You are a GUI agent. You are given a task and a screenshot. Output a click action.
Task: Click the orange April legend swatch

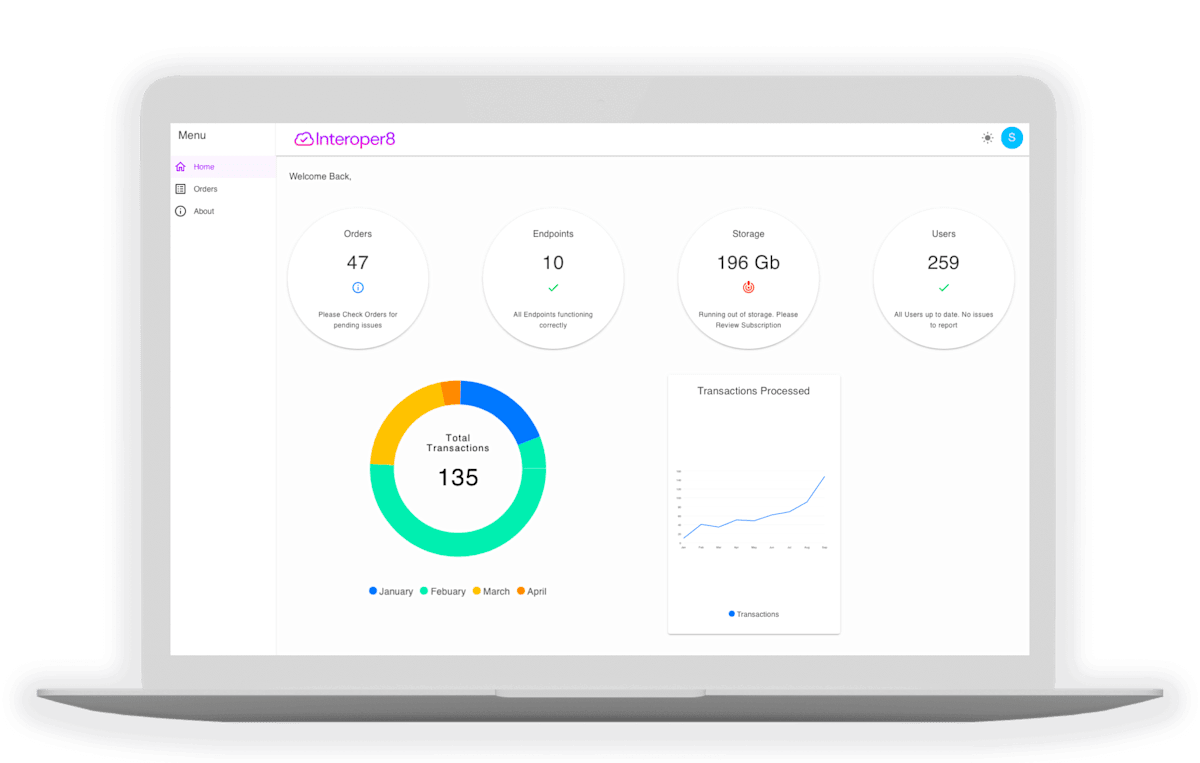click(521, 591)
